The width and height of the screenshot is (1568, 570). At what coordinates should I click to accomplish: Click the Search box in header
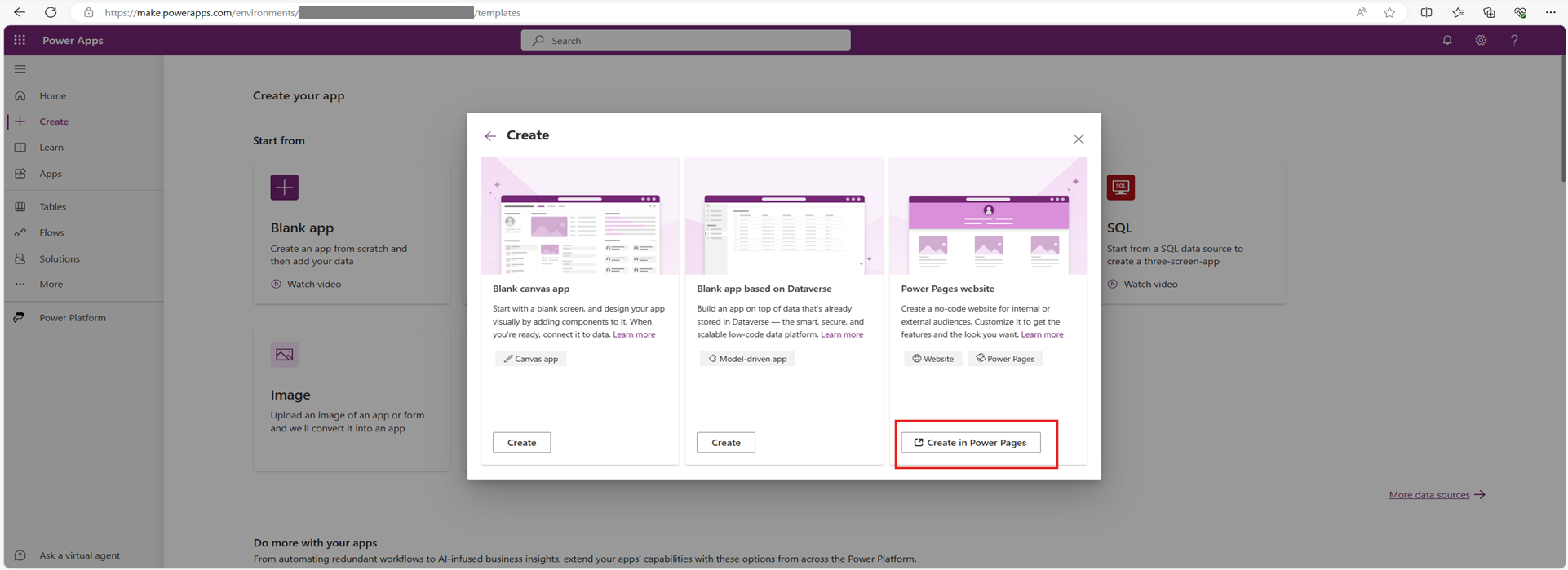686,40
